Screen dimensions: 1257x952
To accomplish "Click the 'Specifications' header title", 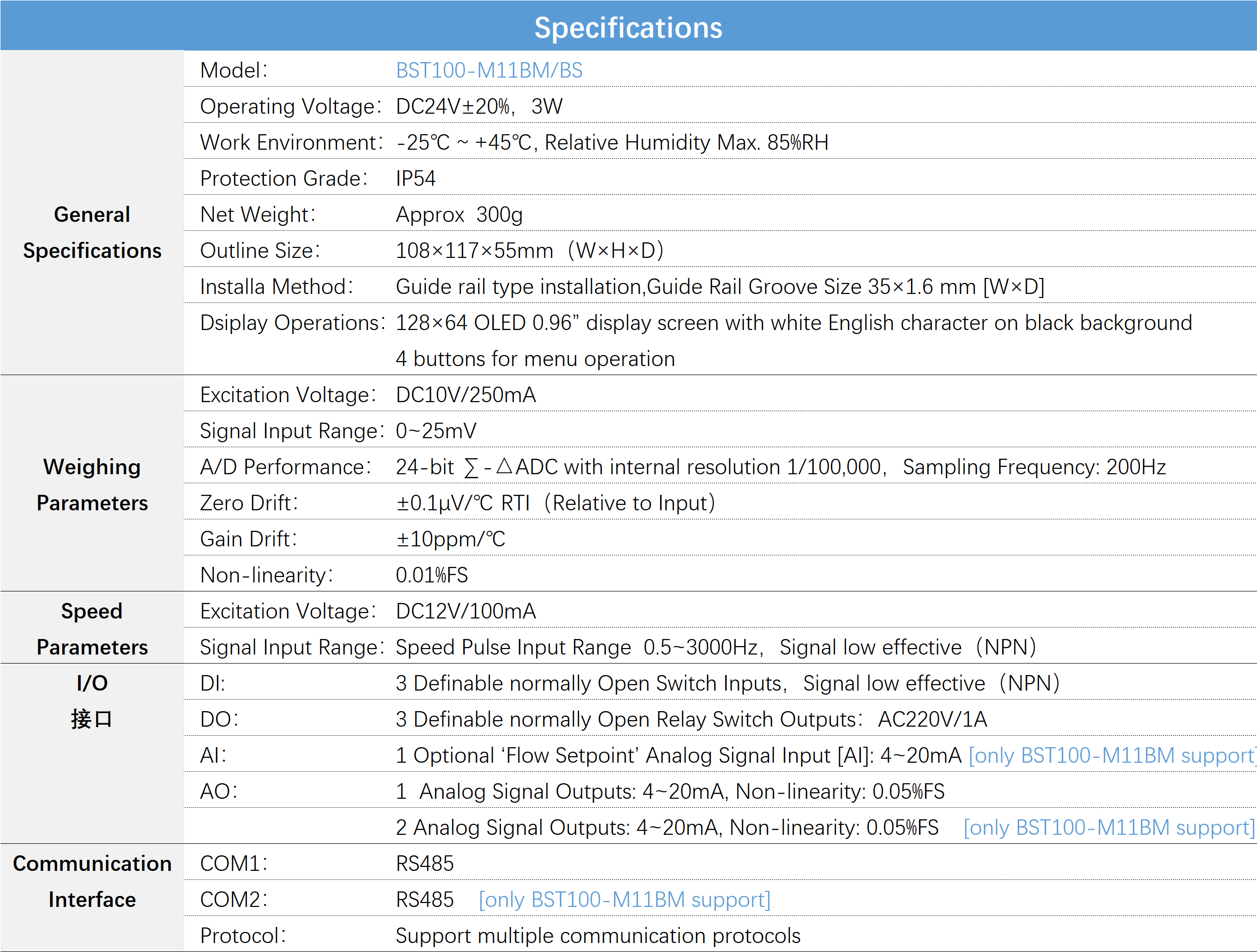I will [x=628, y=27].
